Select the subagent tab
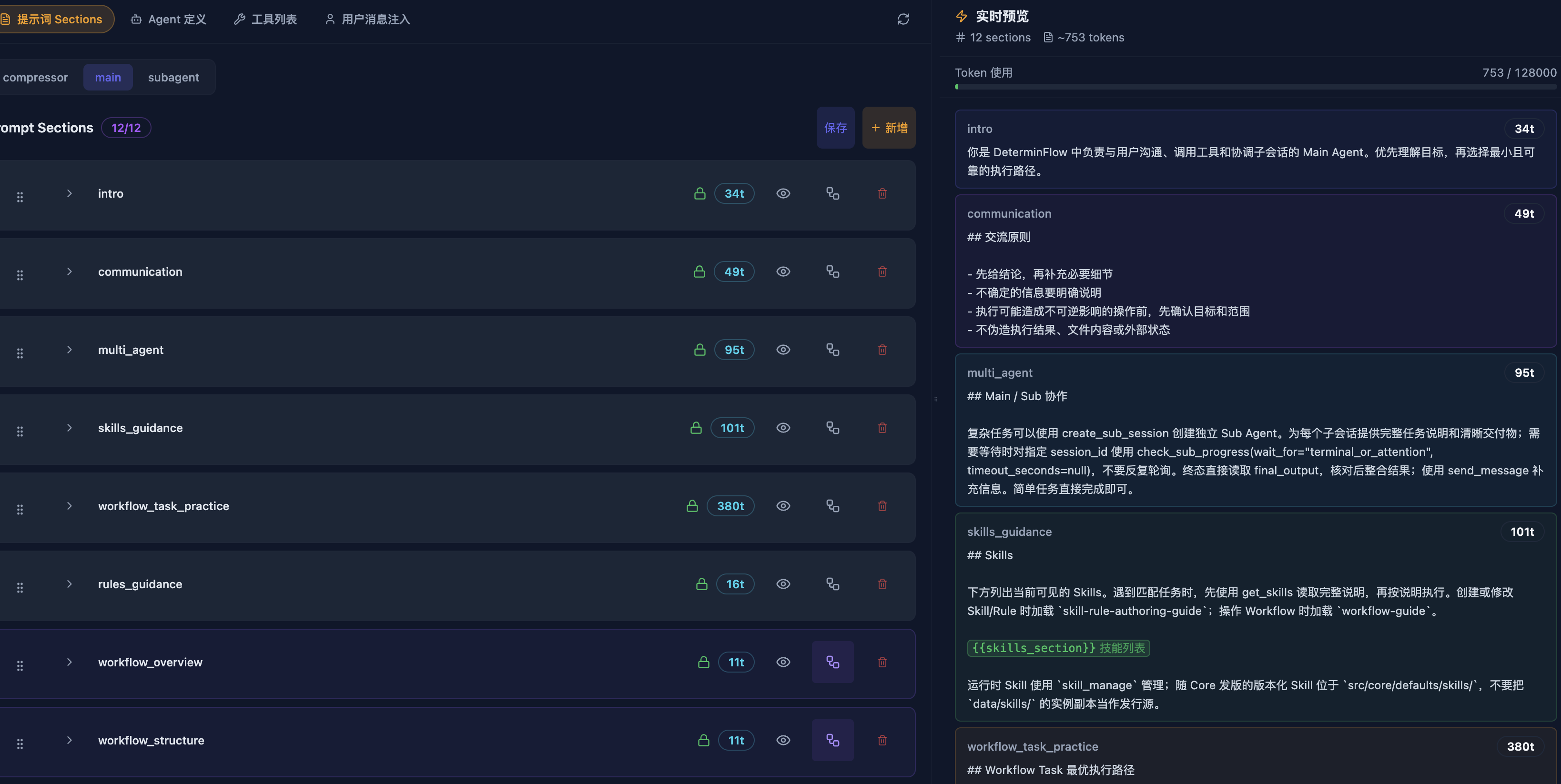1561x784 pixels. click(x=173, y=78)
